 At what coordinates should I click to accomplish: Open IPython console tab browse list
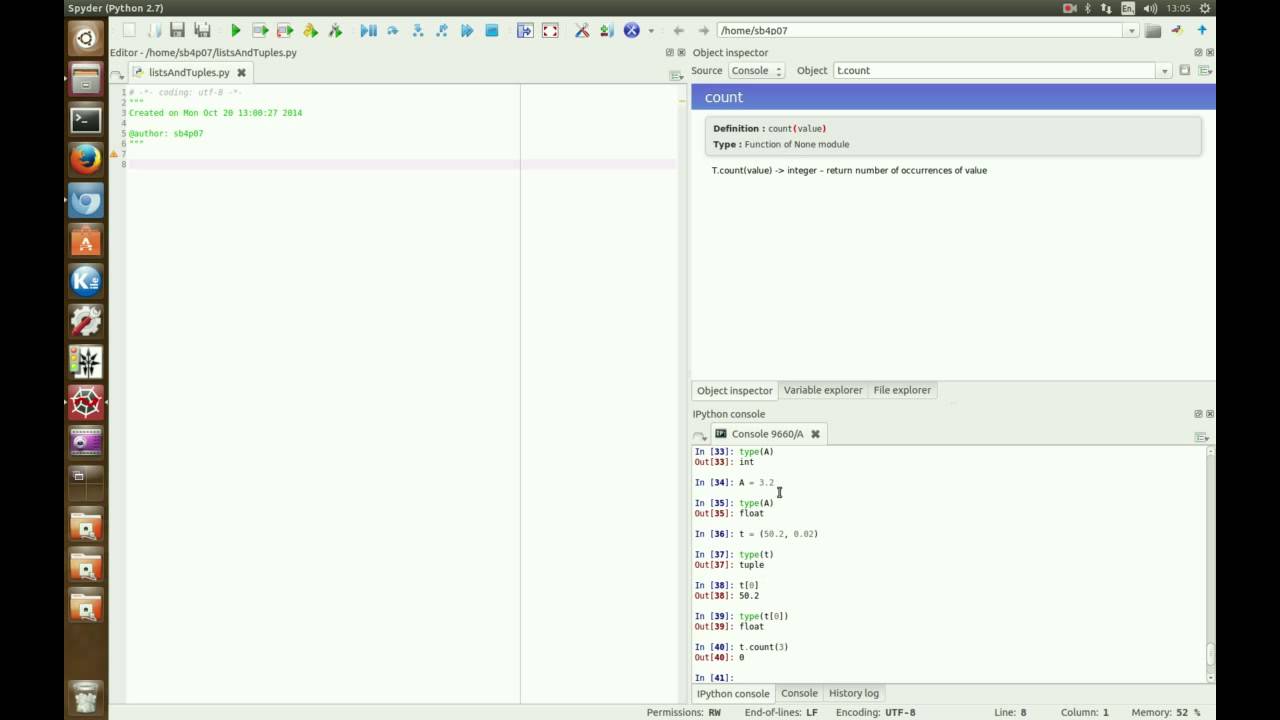coord(699,436)
